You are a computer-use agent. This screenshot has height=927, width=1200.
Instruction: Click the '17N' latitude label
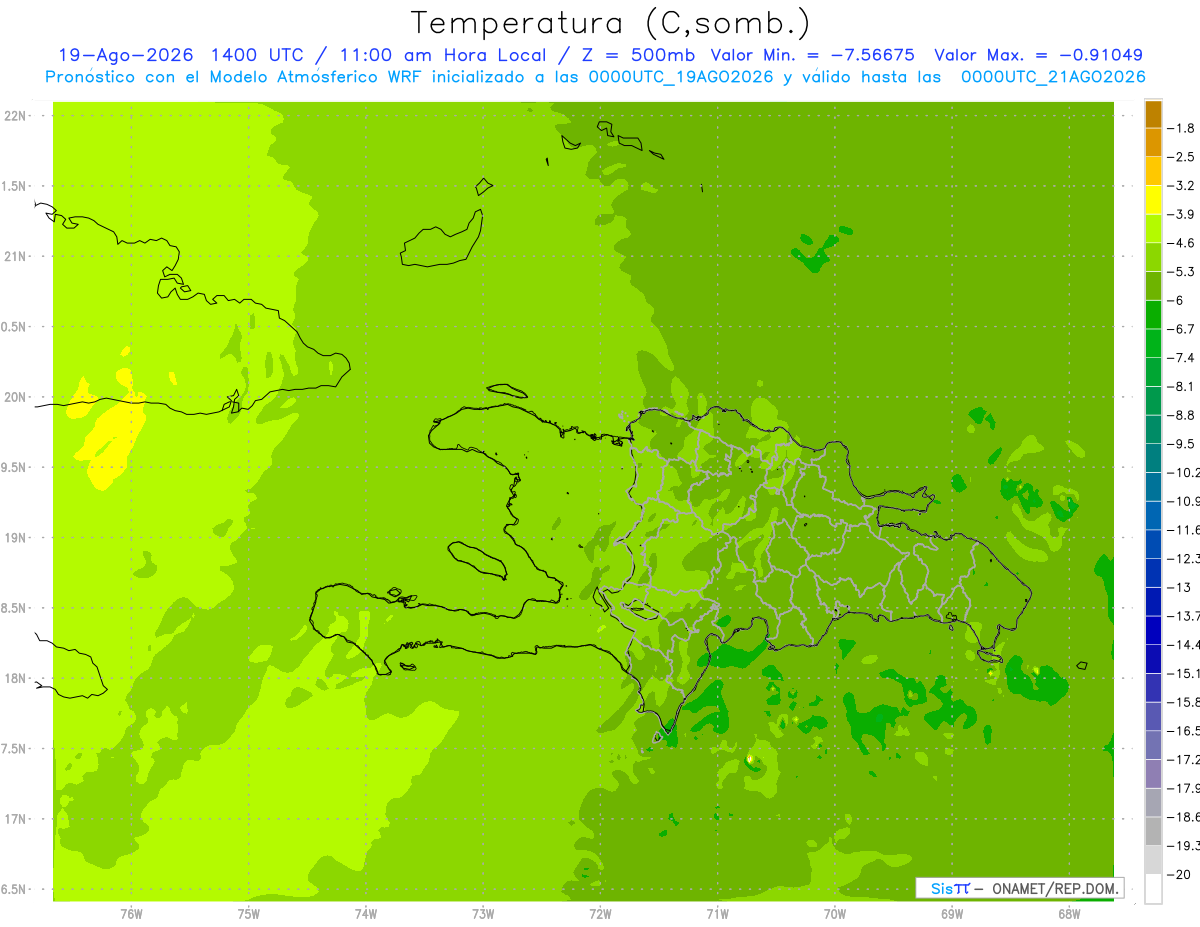click(x=16, y=820)
